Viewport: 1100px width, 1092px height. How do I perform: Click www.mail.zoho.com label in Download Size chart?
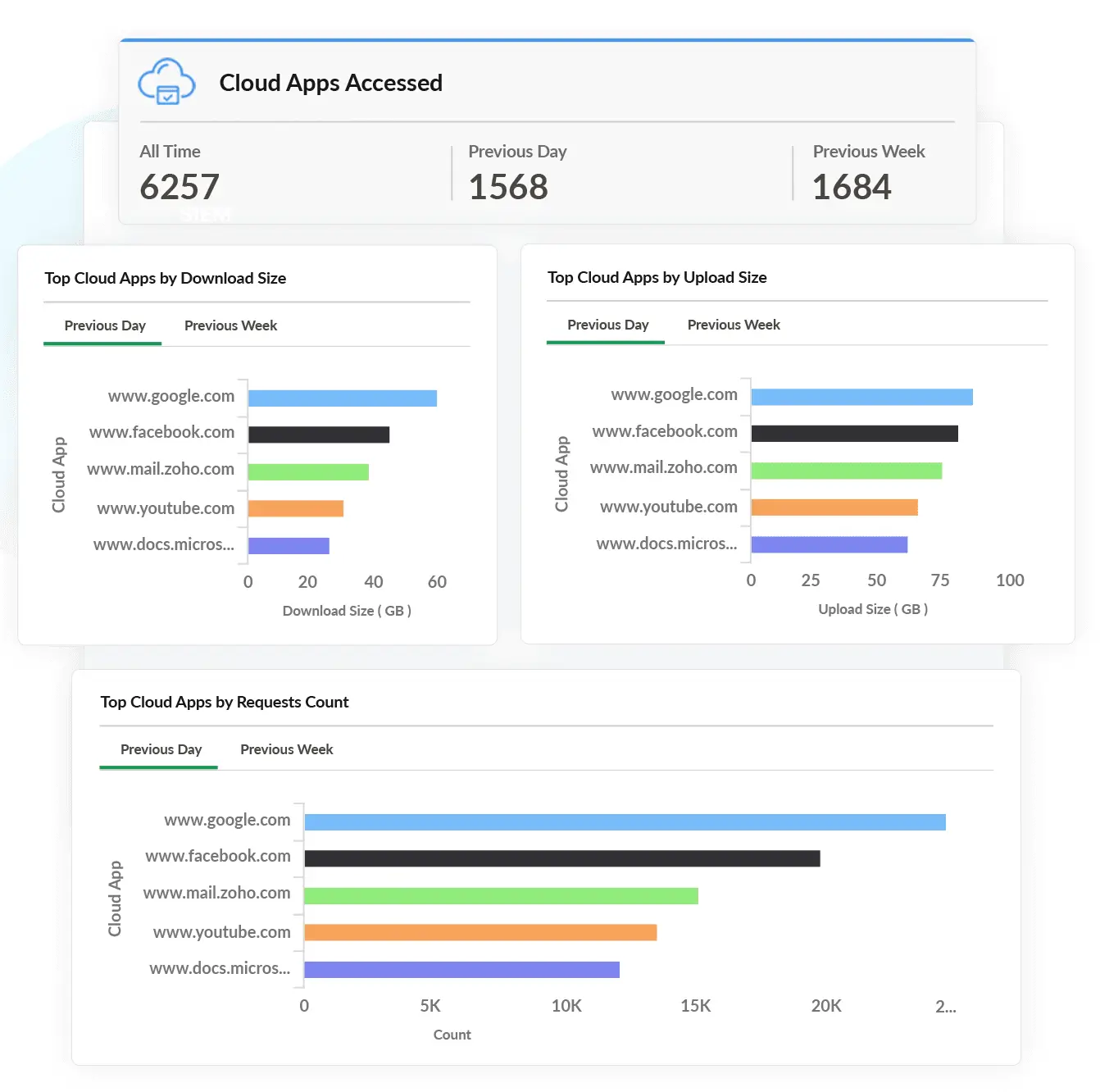pos(161,469)
